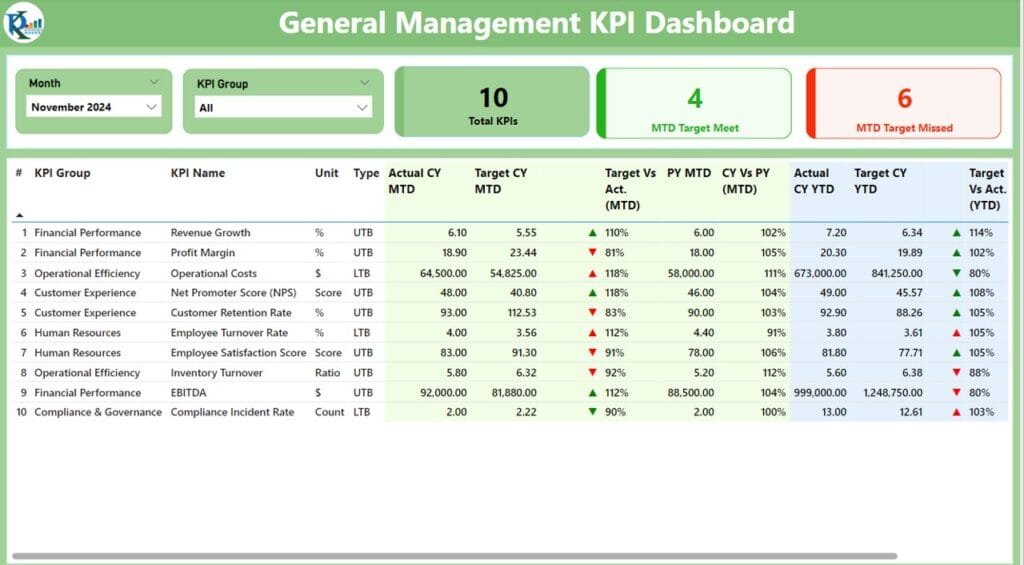Click green YTD down arrow for Operational Costs
This screenshot has height=565, width=1024.
point(957,273)
